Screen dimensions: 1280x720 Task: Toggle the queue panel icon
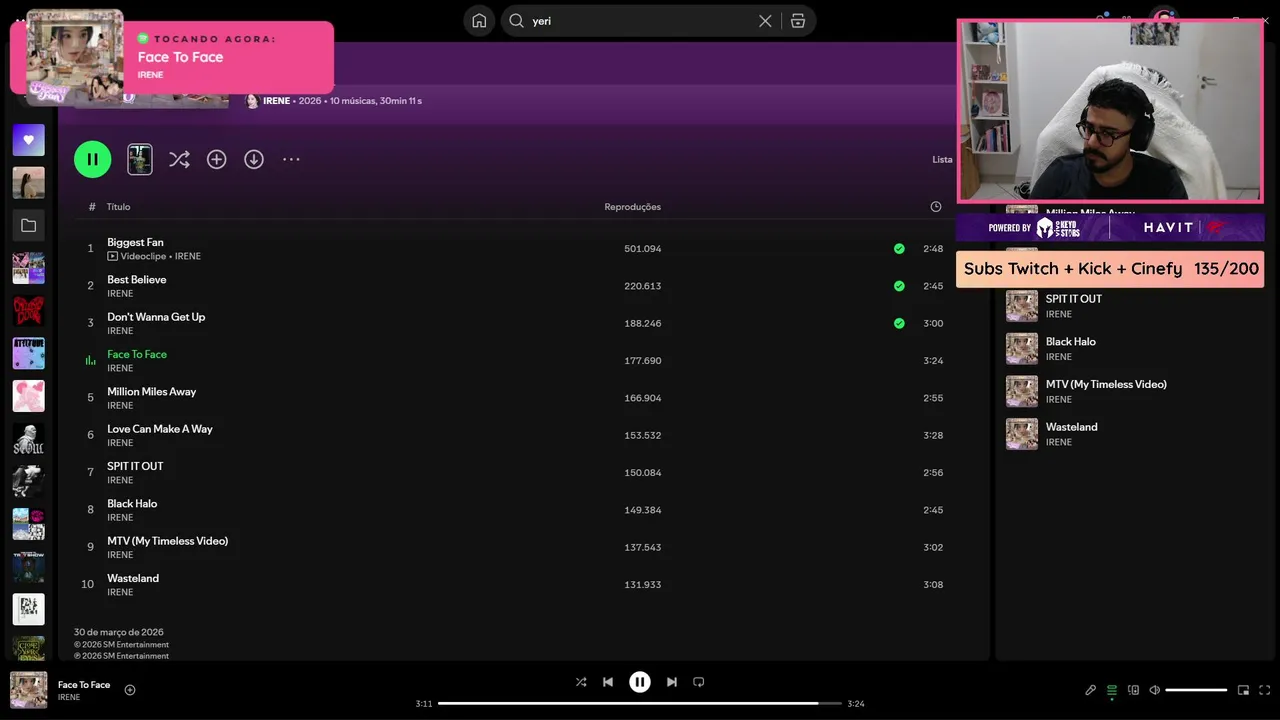tap(1112, 690)
